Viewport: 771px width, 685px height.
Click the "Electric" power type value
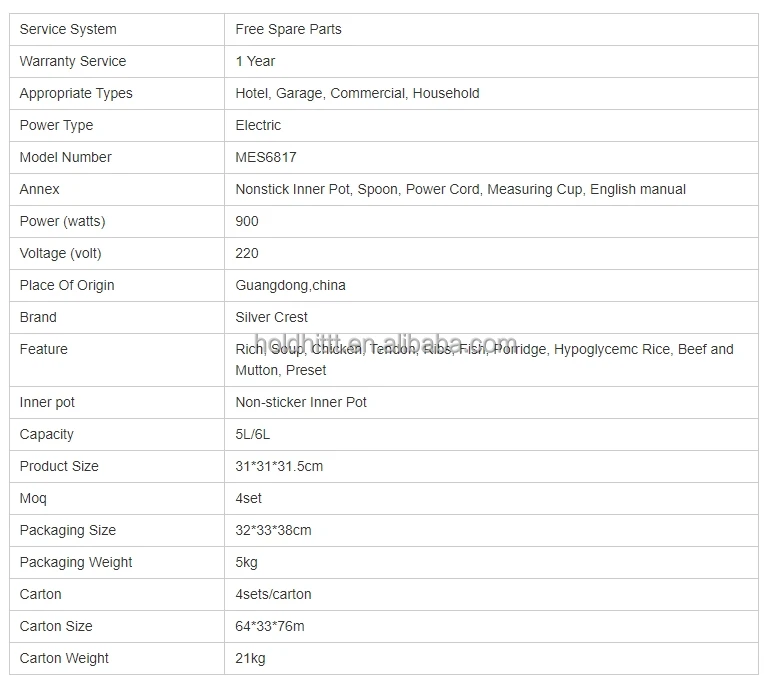click(258, 125)
